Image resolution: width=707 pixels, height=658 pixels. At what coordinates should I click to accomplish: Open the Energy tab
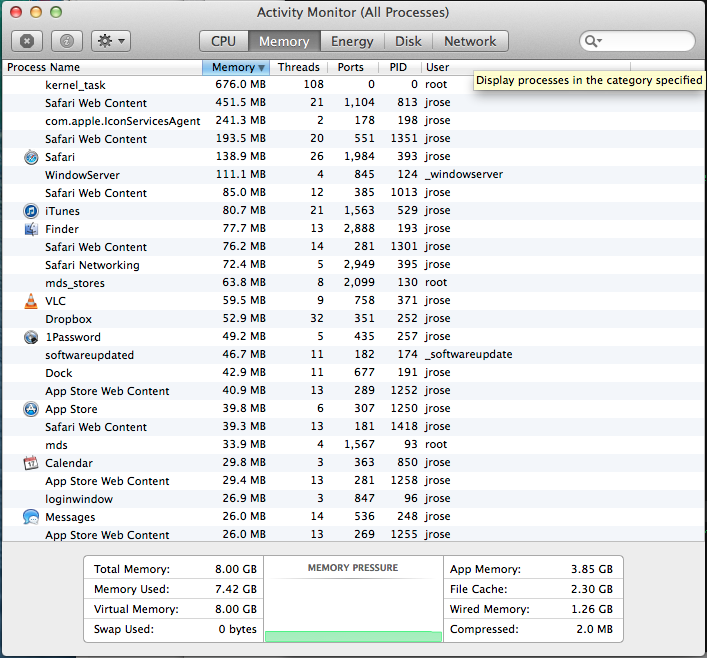352,41
